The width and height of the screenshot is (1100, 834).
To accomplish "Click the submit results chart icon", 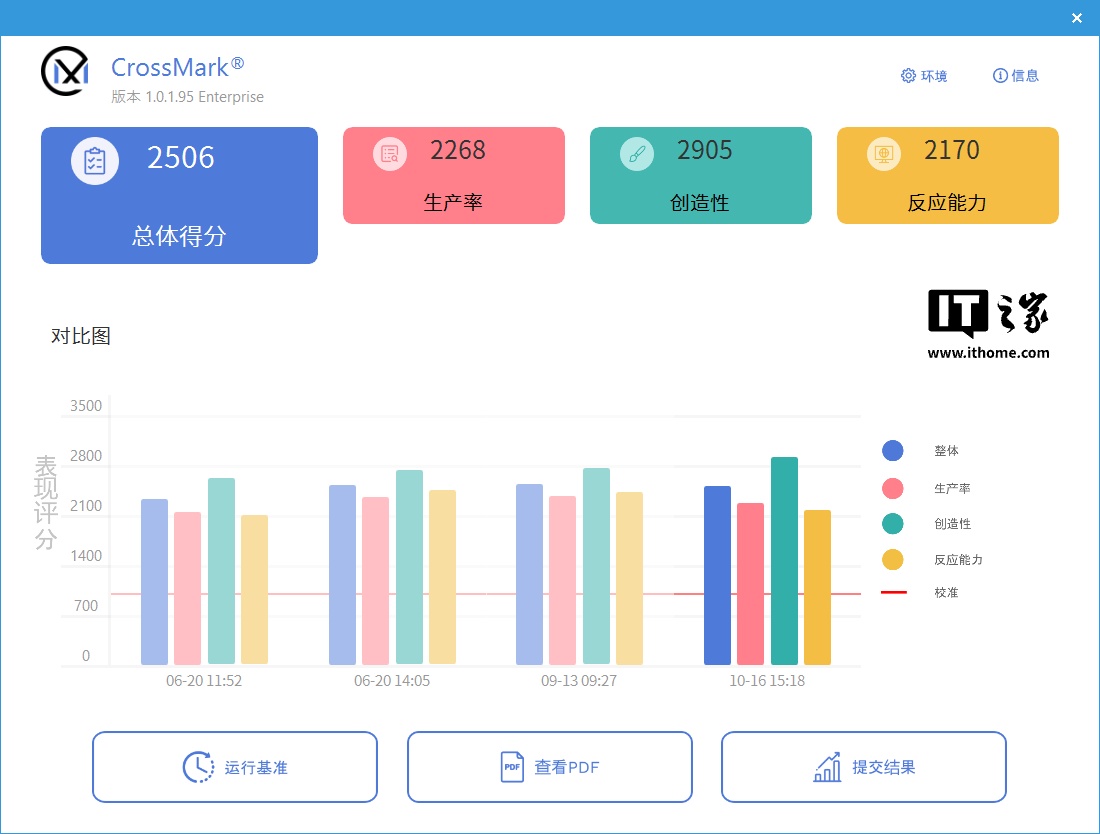I will (827, 767).
